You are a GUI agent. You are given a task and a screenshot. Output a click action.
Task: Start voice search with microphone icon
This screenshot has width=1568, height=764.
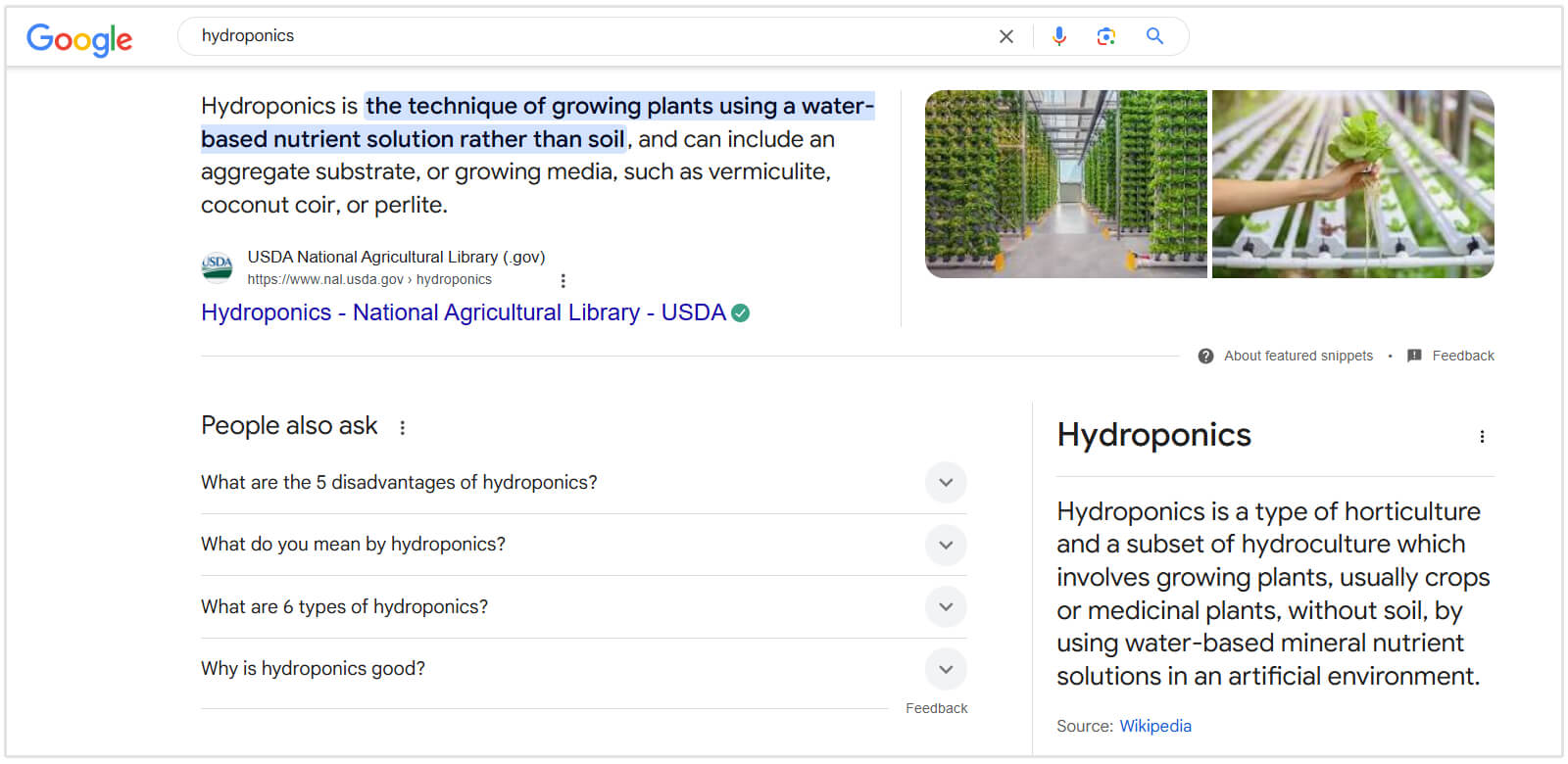point(1058,36)
